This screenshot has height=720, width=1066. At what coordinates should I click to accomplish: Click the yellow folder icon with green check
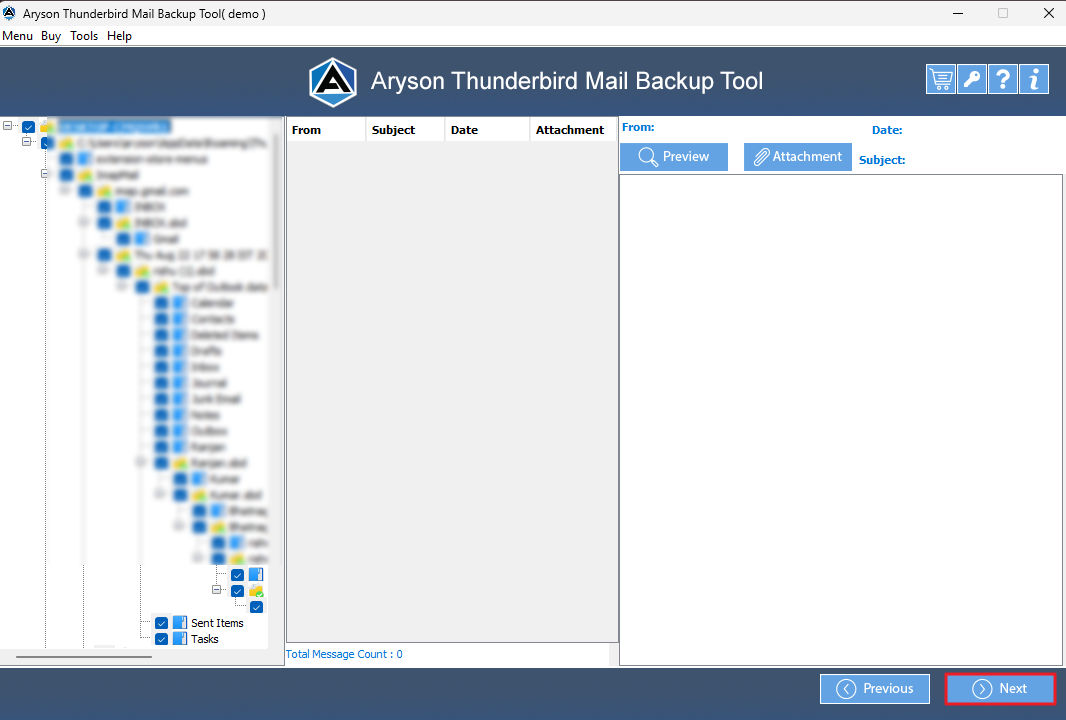pyautogui.click(x=256, y=591)
